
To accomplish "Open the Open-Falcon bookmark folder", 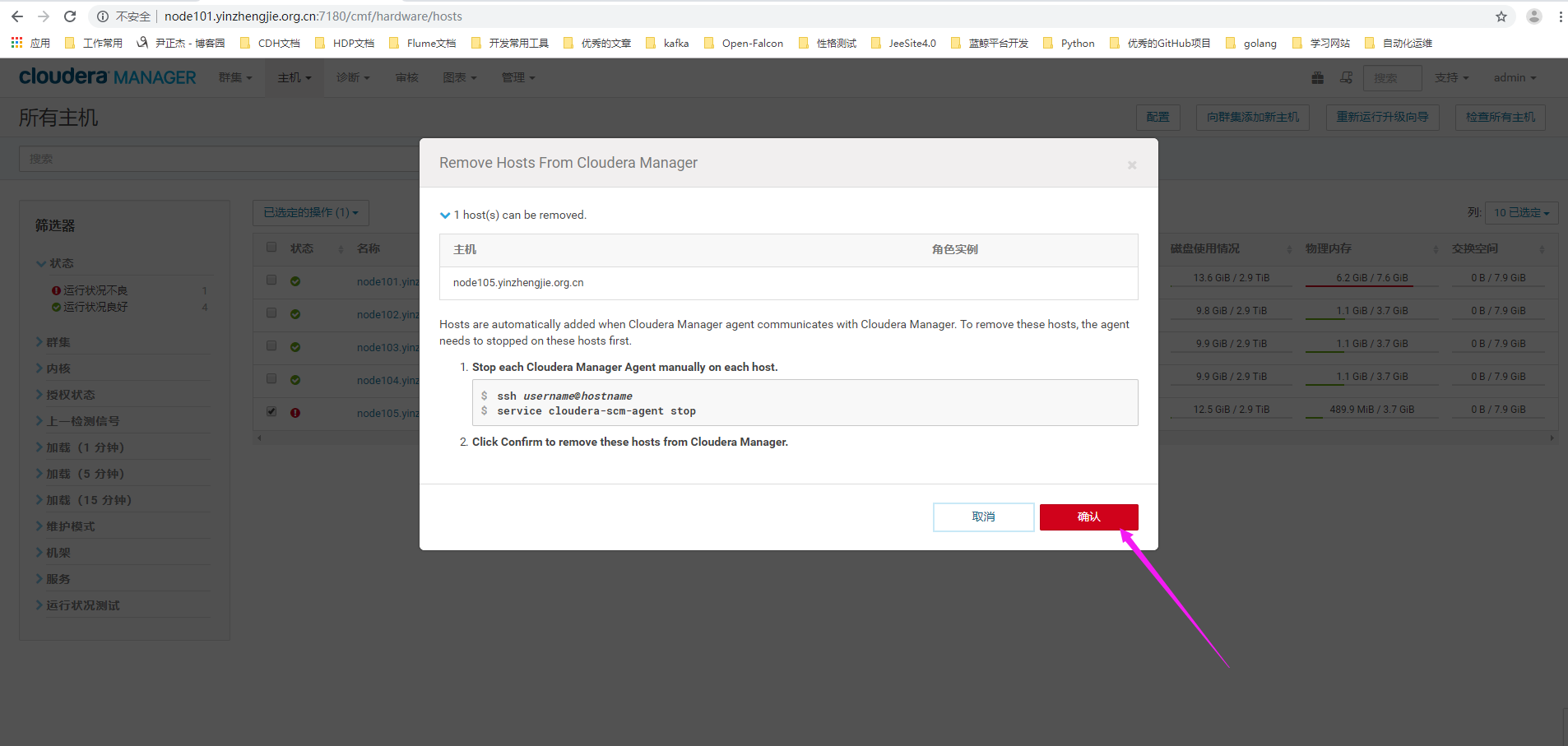I will coord(744,43).
